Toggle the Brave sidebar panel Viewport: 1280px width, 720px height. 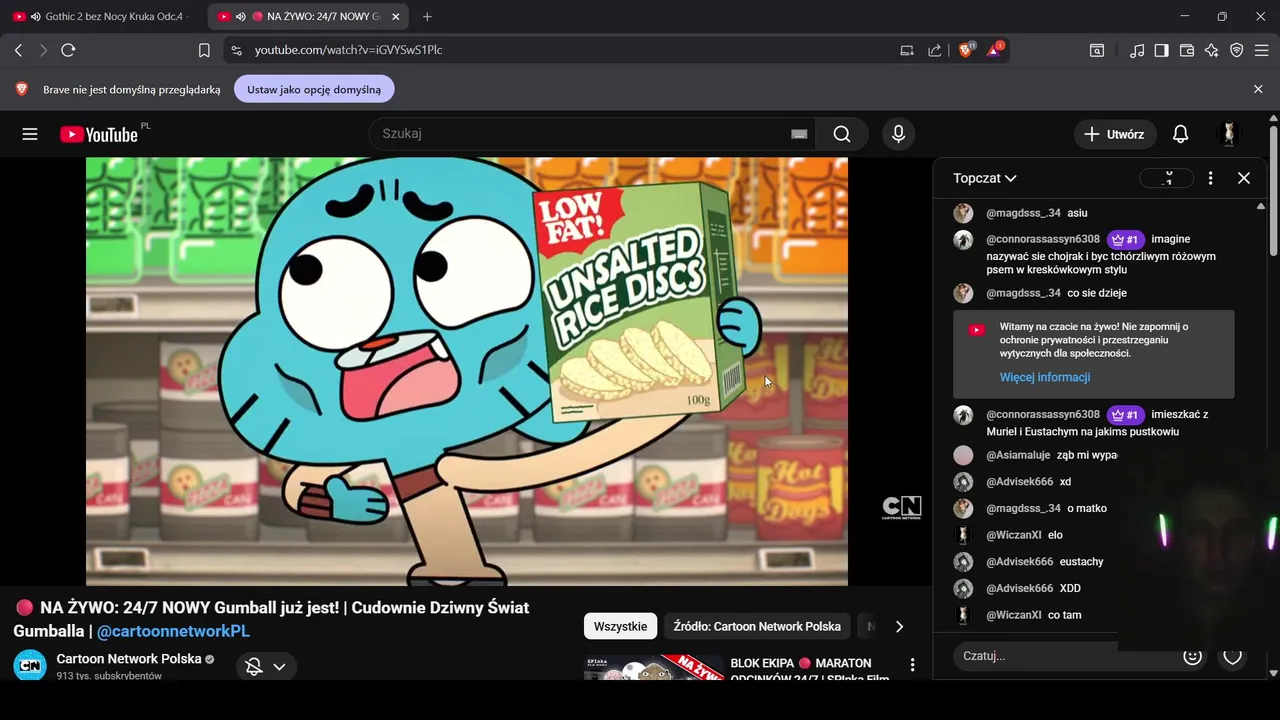tap(1161, 50)
